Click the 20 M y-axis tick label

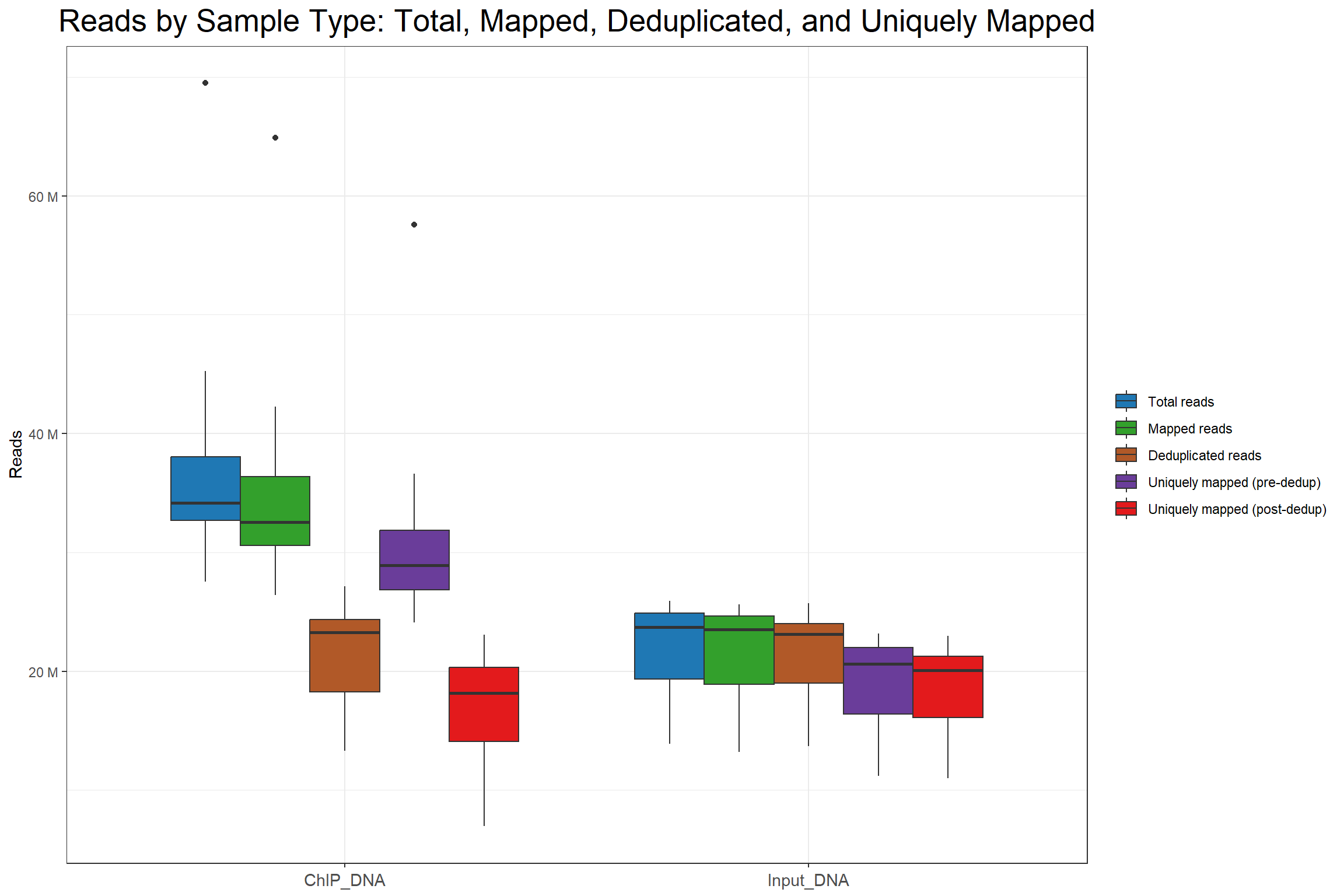click(x=43, y=673)
